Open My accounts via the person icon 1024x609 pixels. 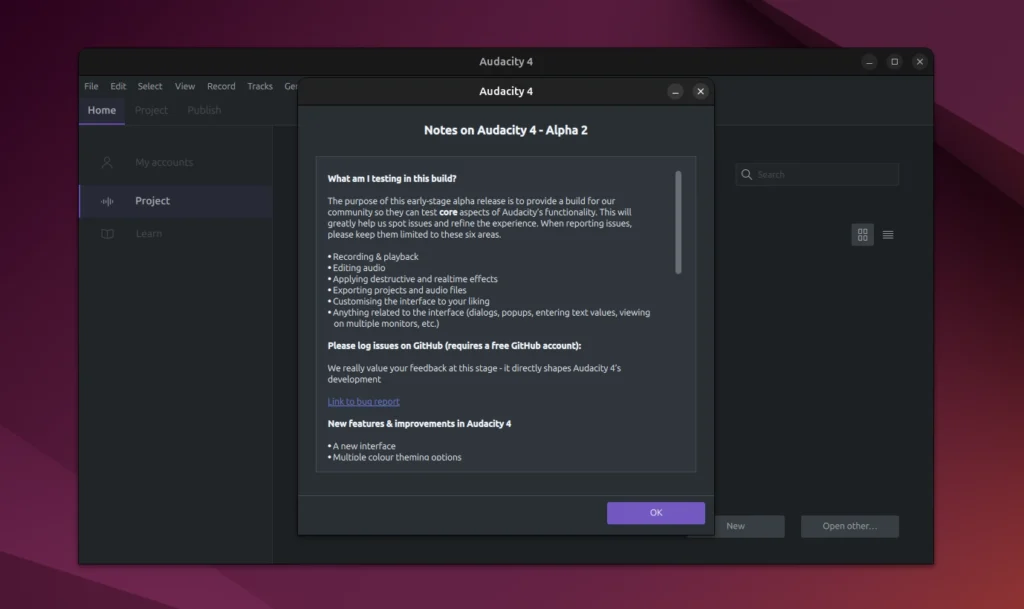107,162
